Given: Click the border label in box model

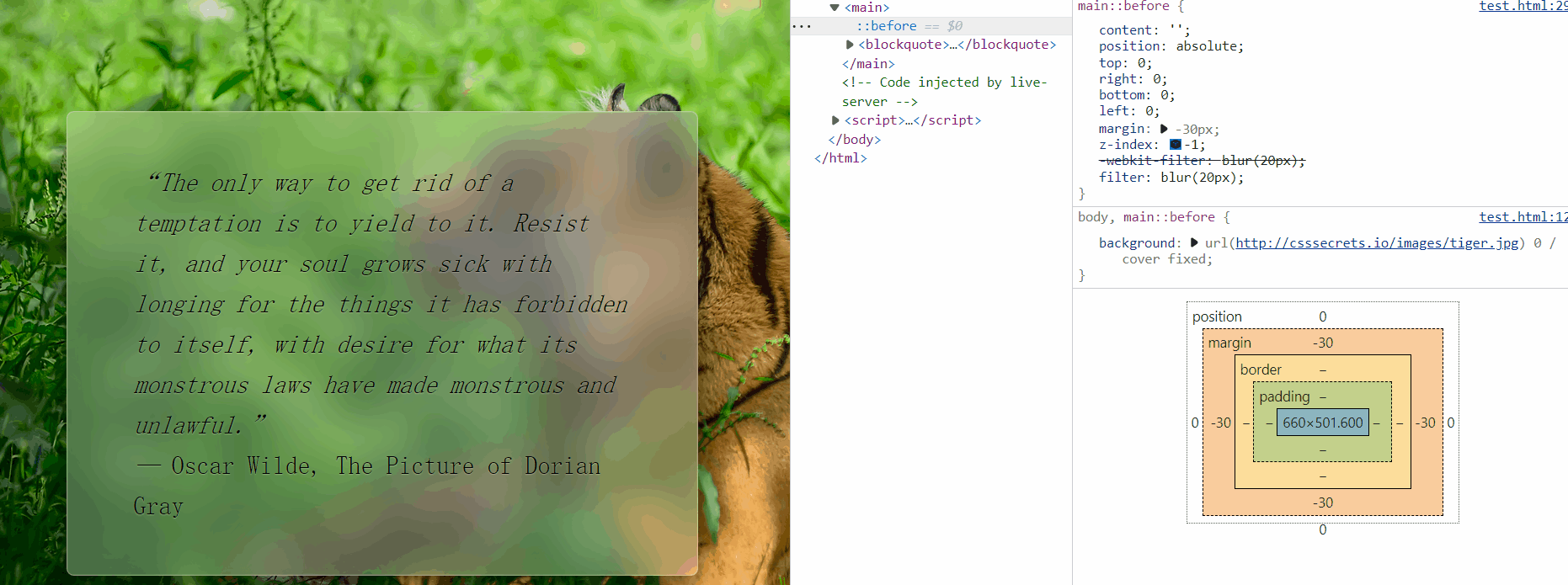Looking at the screenshot, I should tap(1261, 370).
